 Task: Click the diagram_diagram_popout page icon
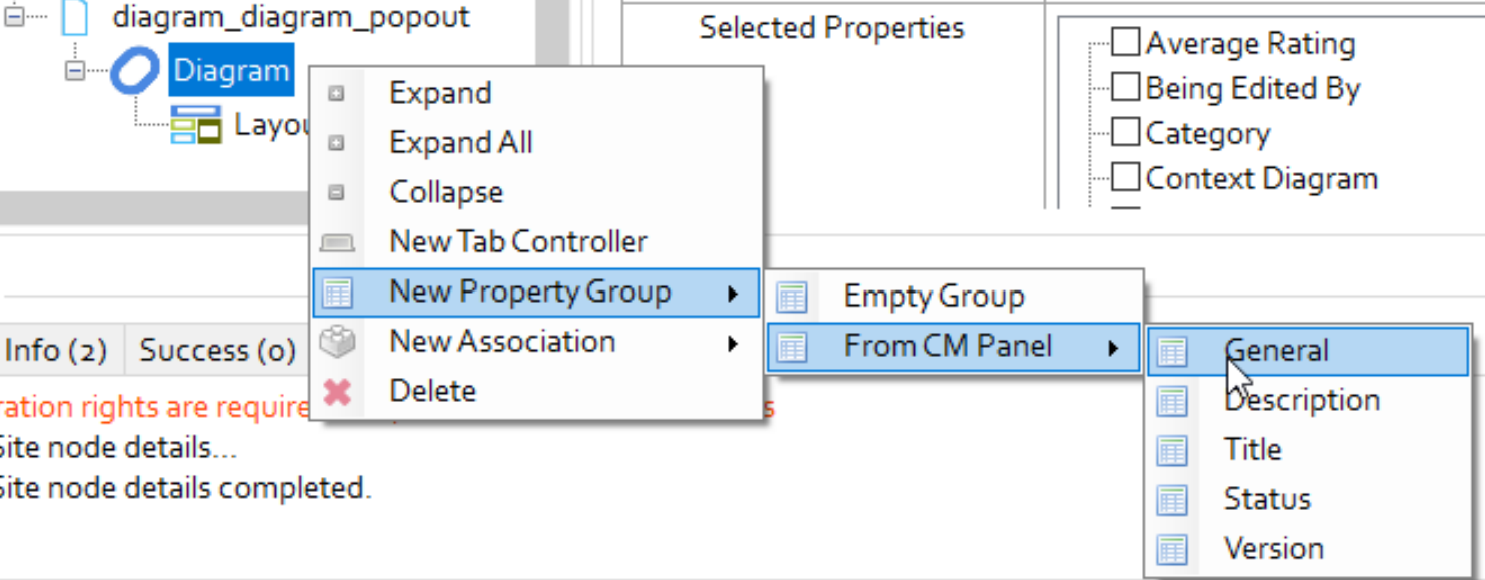tap(75, 17)
